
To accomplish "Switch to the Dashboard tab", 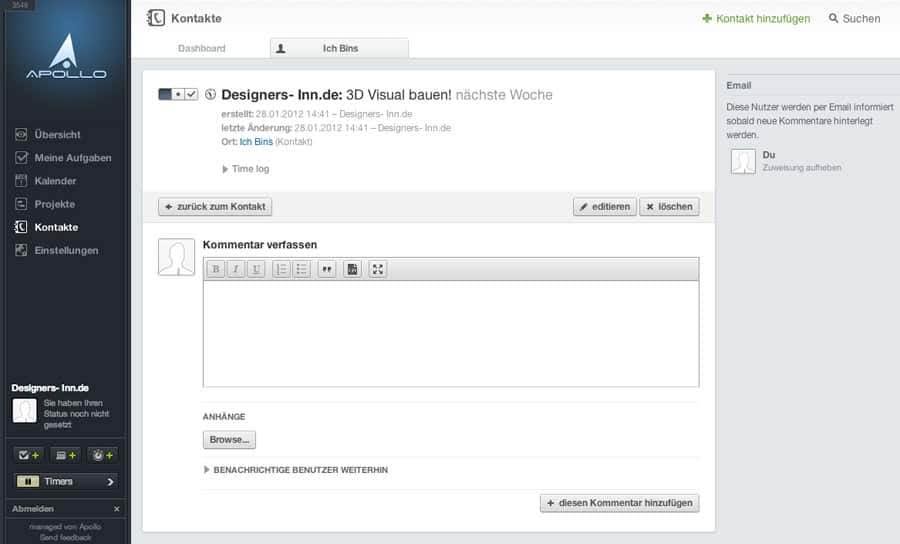I will pos(201,48).
